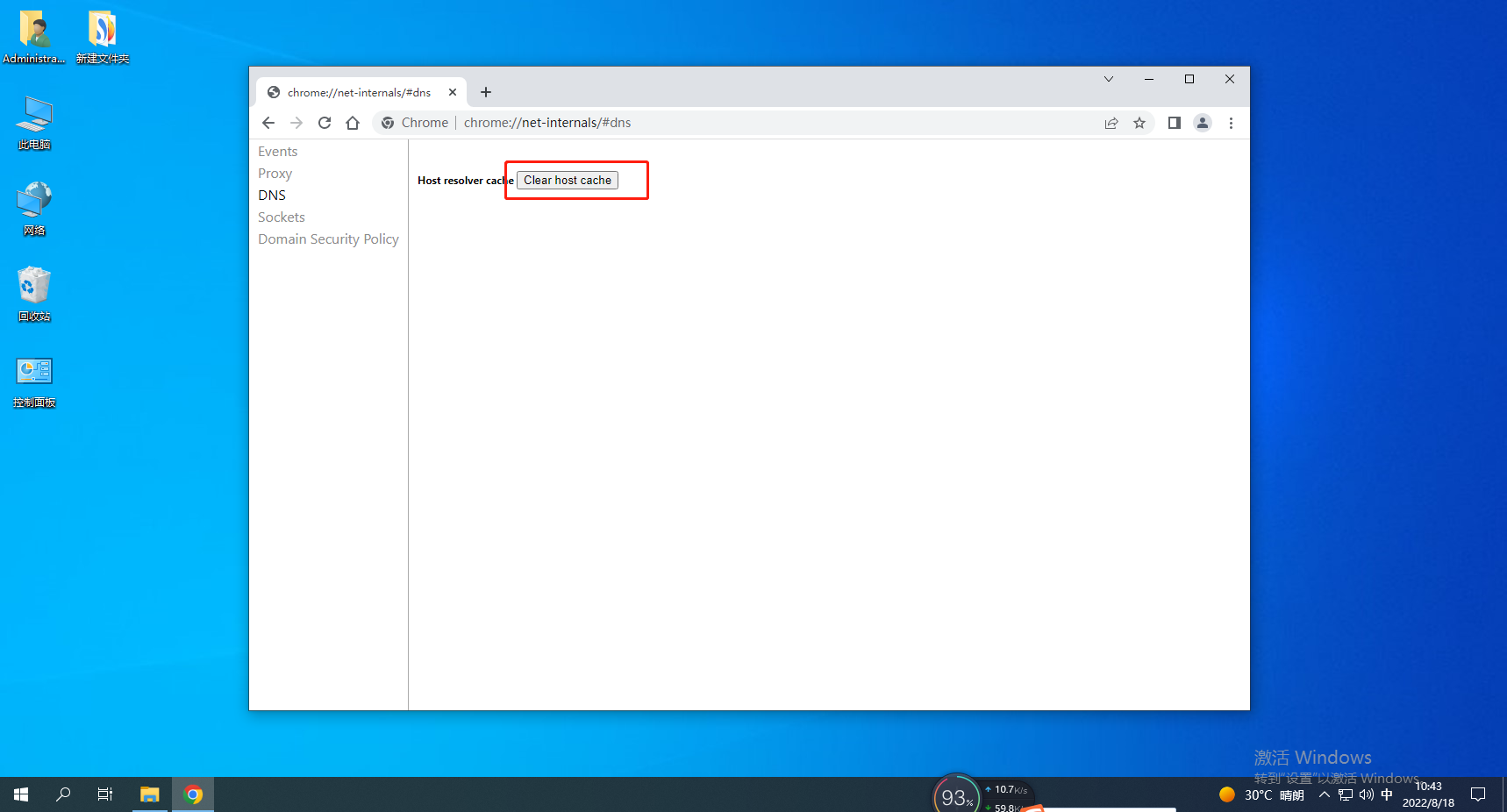Reload the current page
1507x812 pixels.
click(x=325, y=123)
